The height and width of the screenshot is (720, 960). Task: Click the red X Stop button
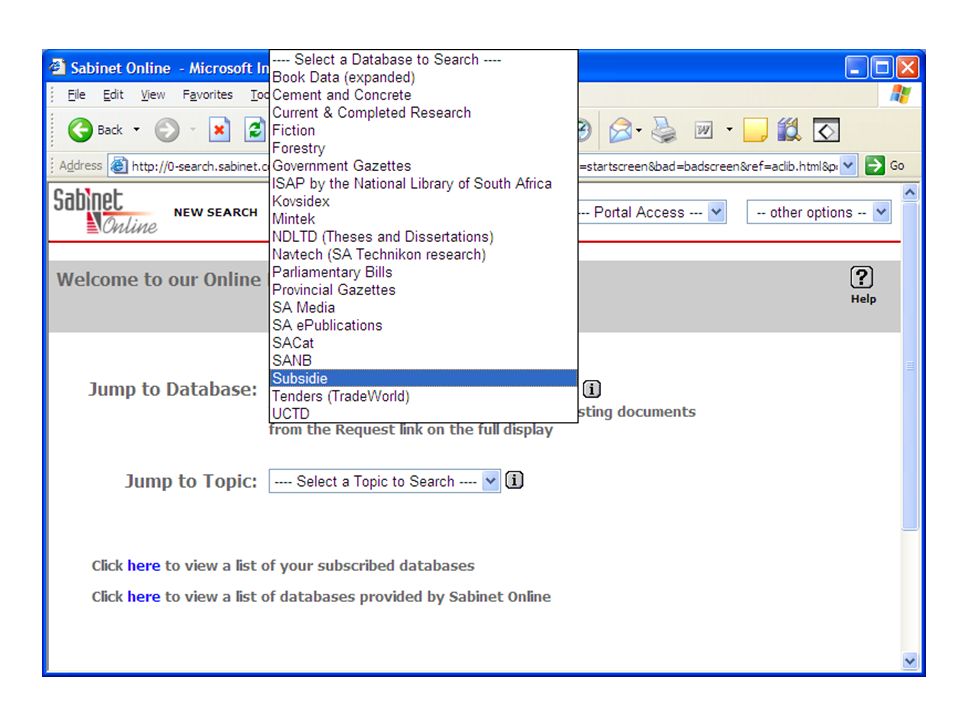pyautogui.click(x=219, y=130)
